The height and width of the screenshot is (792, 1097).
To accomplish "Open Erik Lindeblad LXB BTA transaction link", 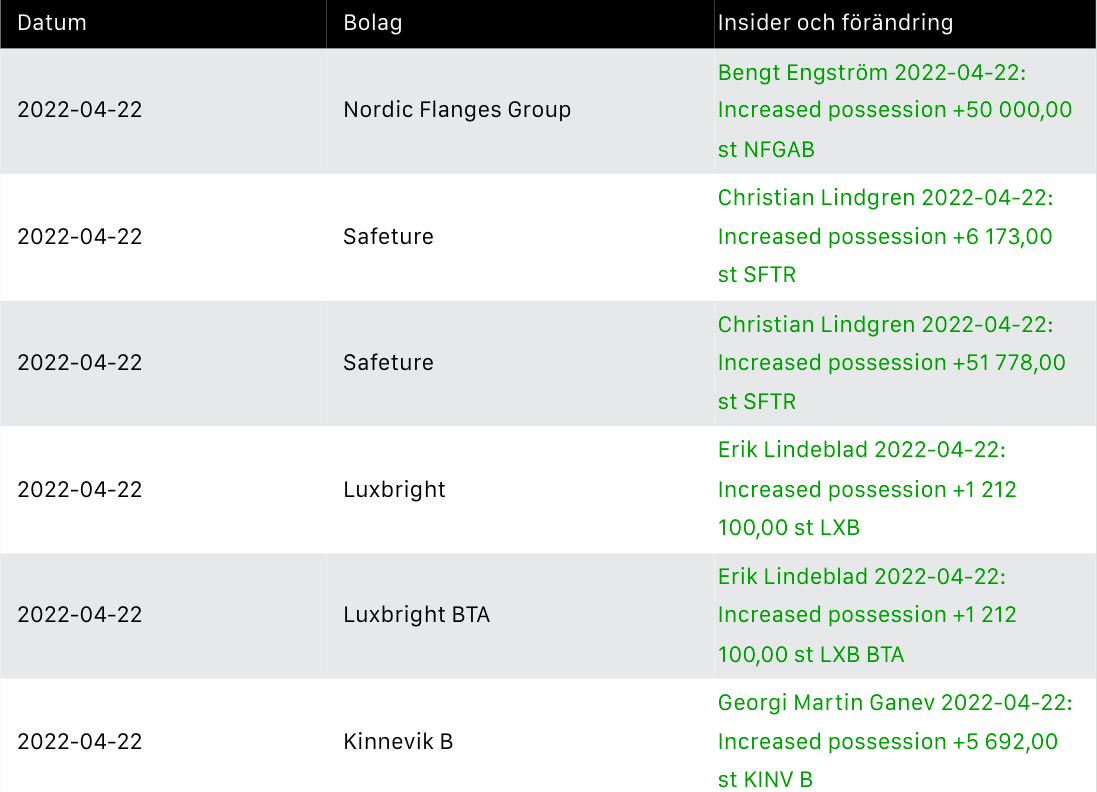I will [866, 615].
